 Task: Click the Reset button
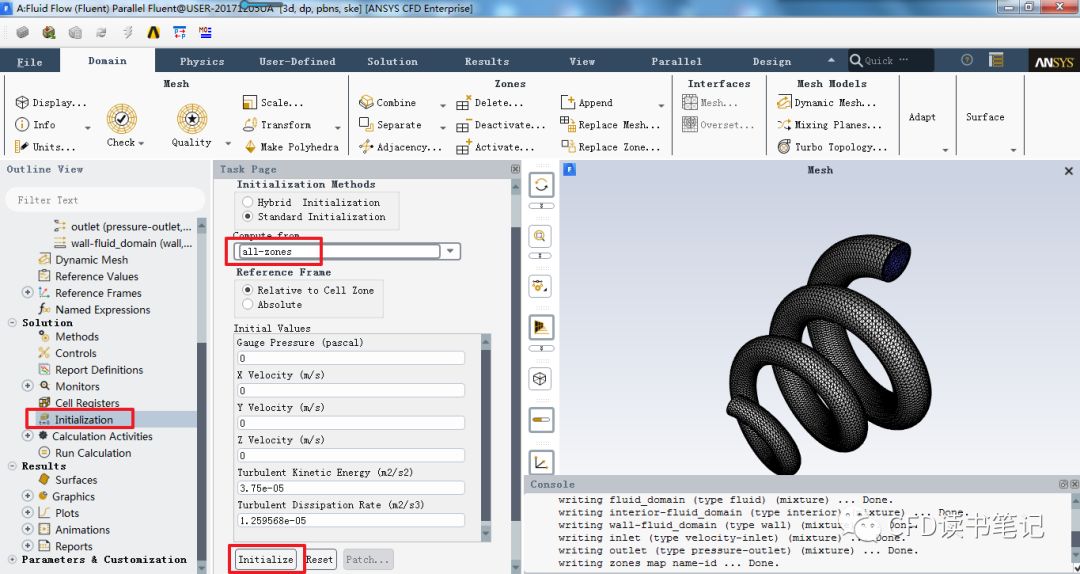point(319,559)
